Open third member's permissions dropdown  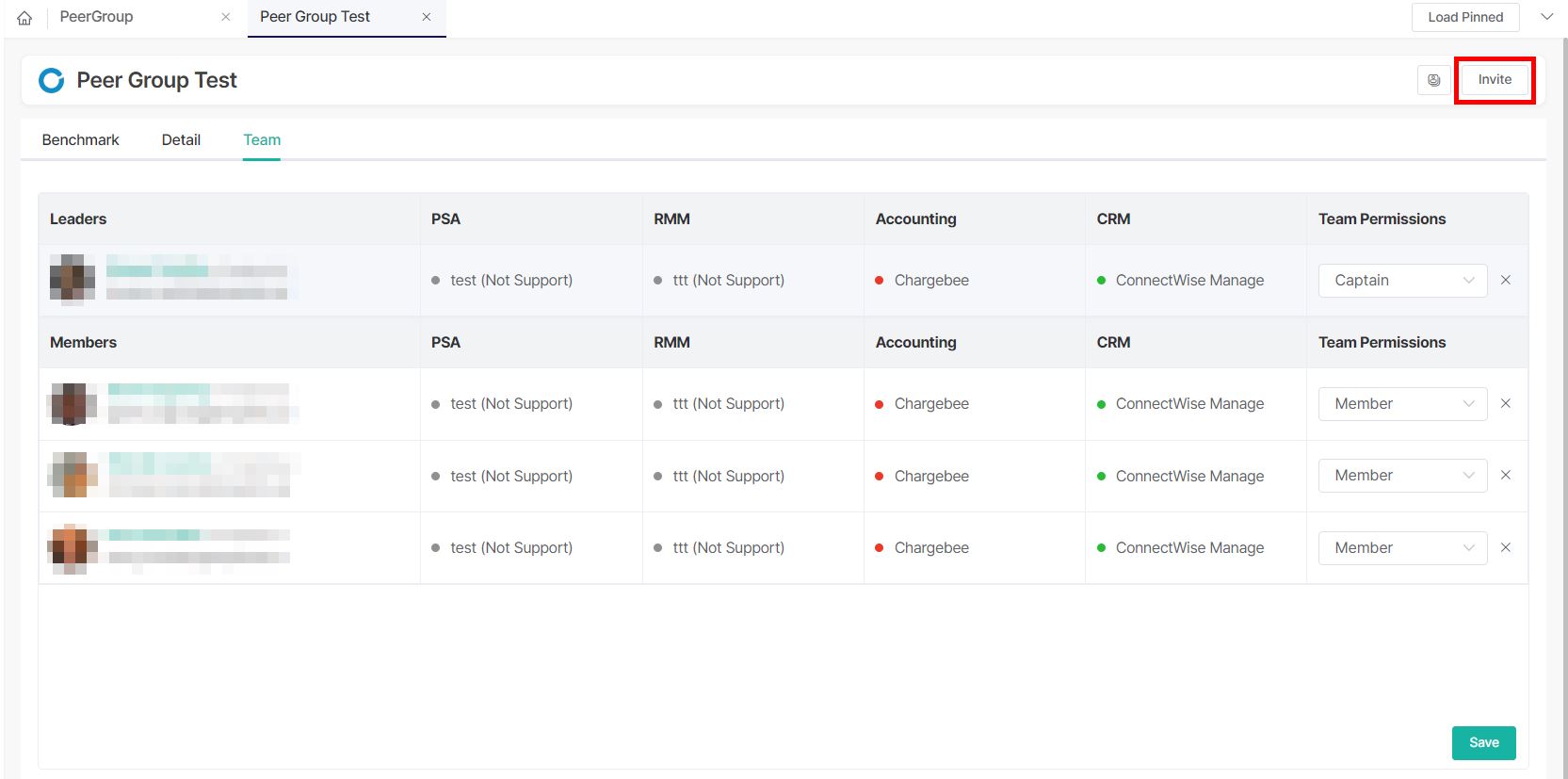[1402, 548]
